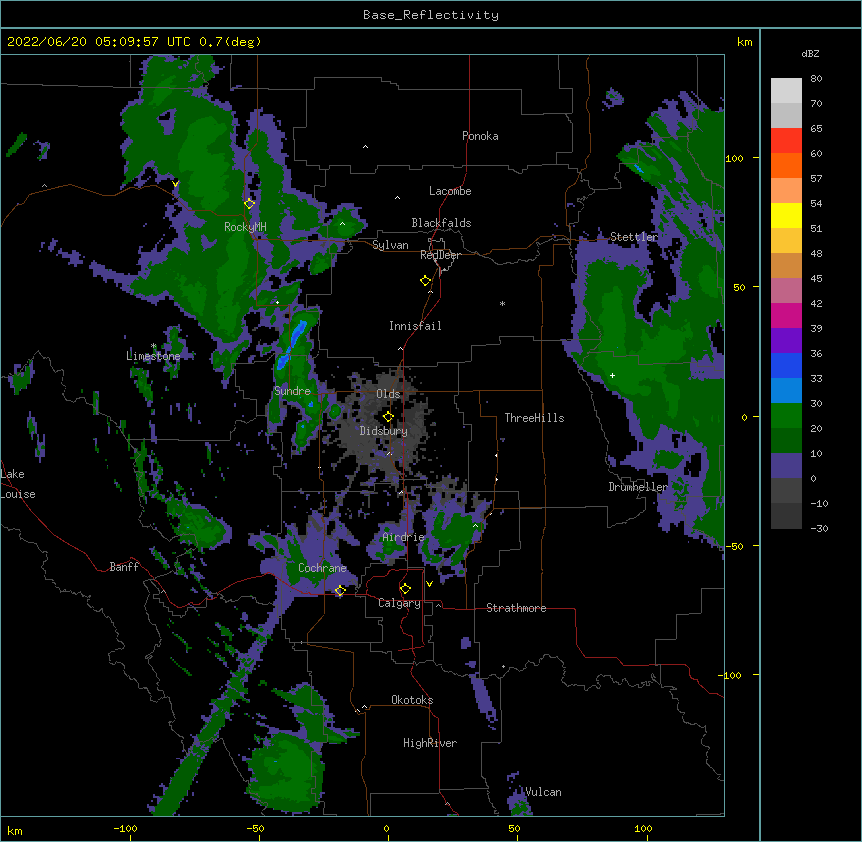Screen dimensions: 862x842
Task: Click the blue 36 dBZ legend swatch
Action: [786, 365]
